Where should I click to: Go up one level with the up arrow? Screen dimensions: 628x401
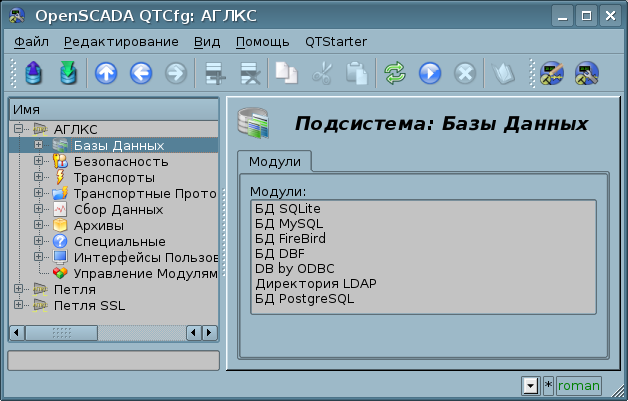106,73
